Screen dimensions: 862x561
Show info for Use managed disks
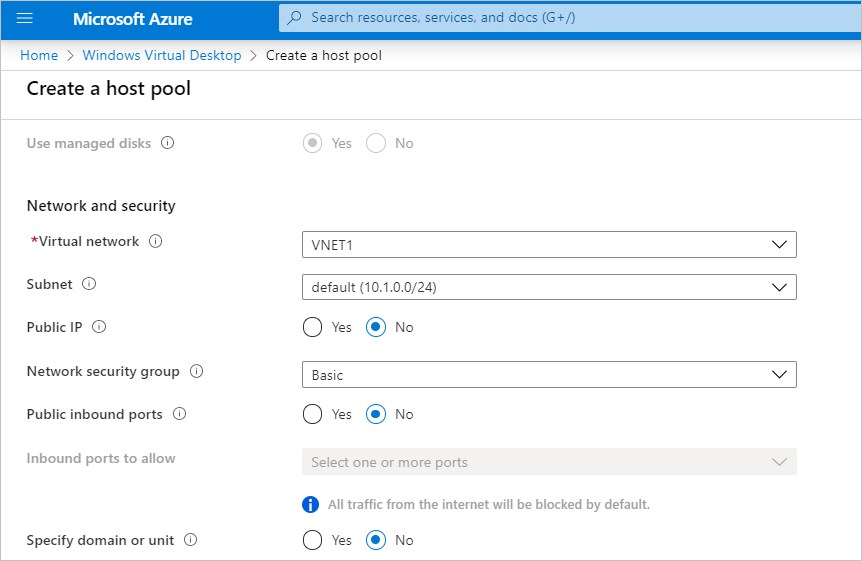[x=168, y=143]
